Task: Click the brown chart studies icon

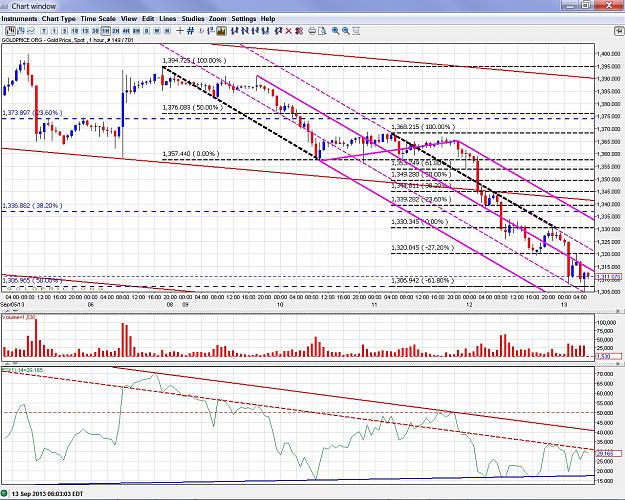Action: [221, 31]
